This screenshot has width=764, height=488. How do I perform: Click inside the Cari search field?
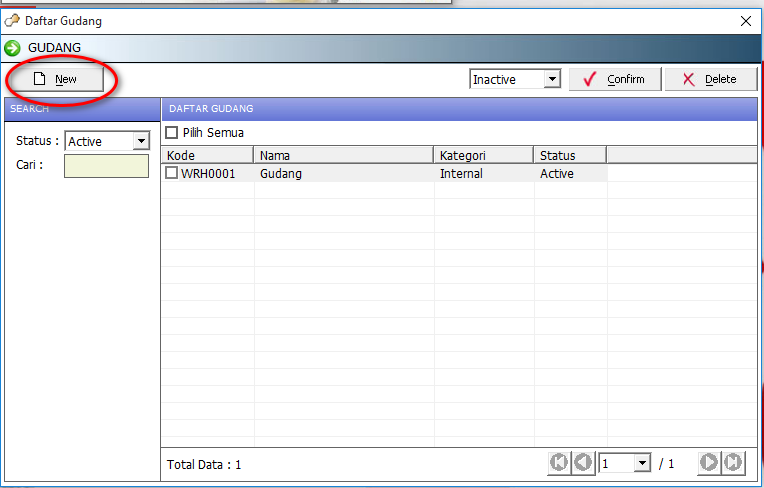click(106, 166)
